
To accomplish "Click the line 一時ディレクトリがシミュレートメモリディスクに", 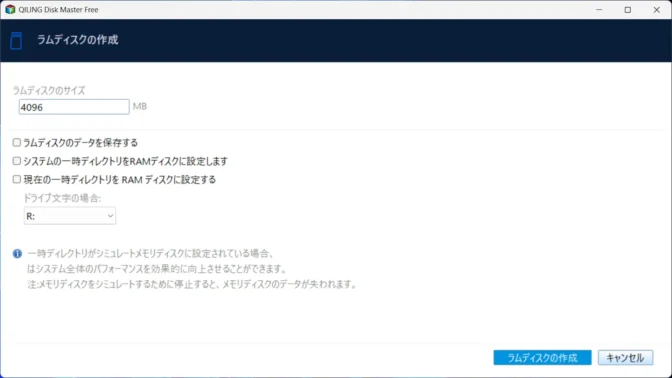I will [150, 254].
